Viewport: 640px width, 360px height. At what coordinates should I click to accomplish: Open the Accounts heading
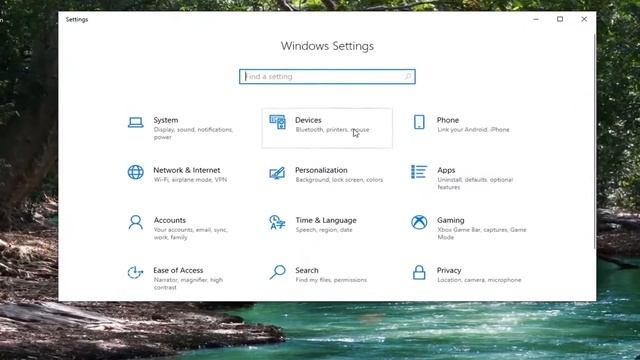[170, 220]
